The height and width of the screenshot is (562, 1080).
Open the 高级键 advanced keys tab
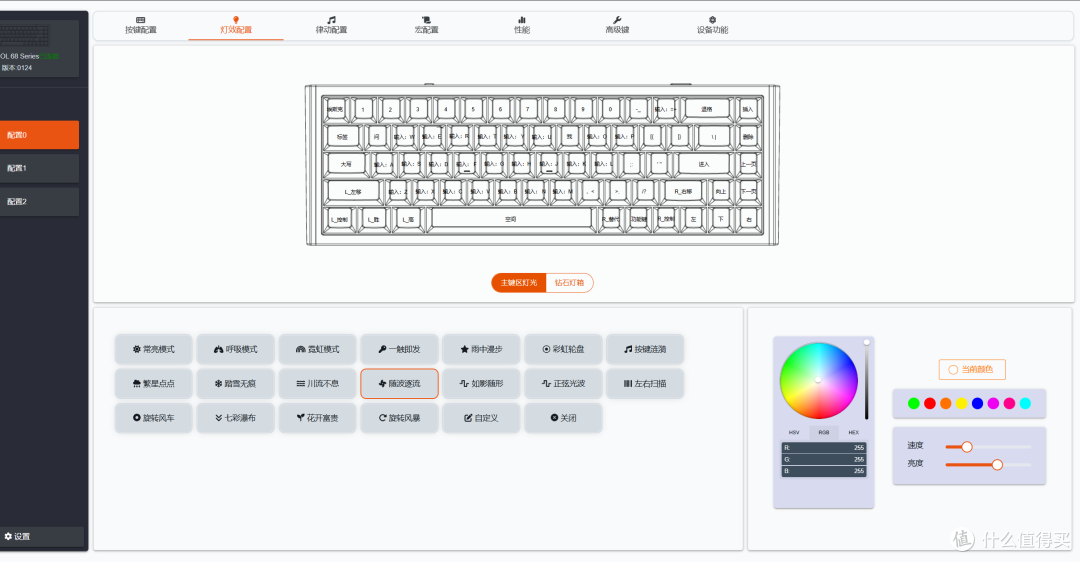[x=617, y=25]
